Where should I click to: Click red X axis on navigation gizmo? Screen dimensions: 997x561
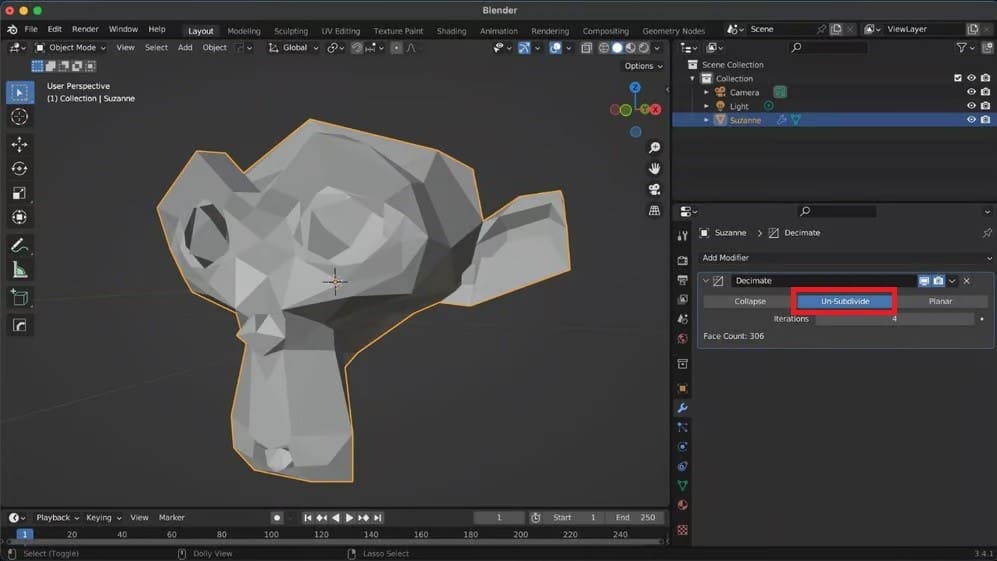pyautogui.click(x=655, y=109)
